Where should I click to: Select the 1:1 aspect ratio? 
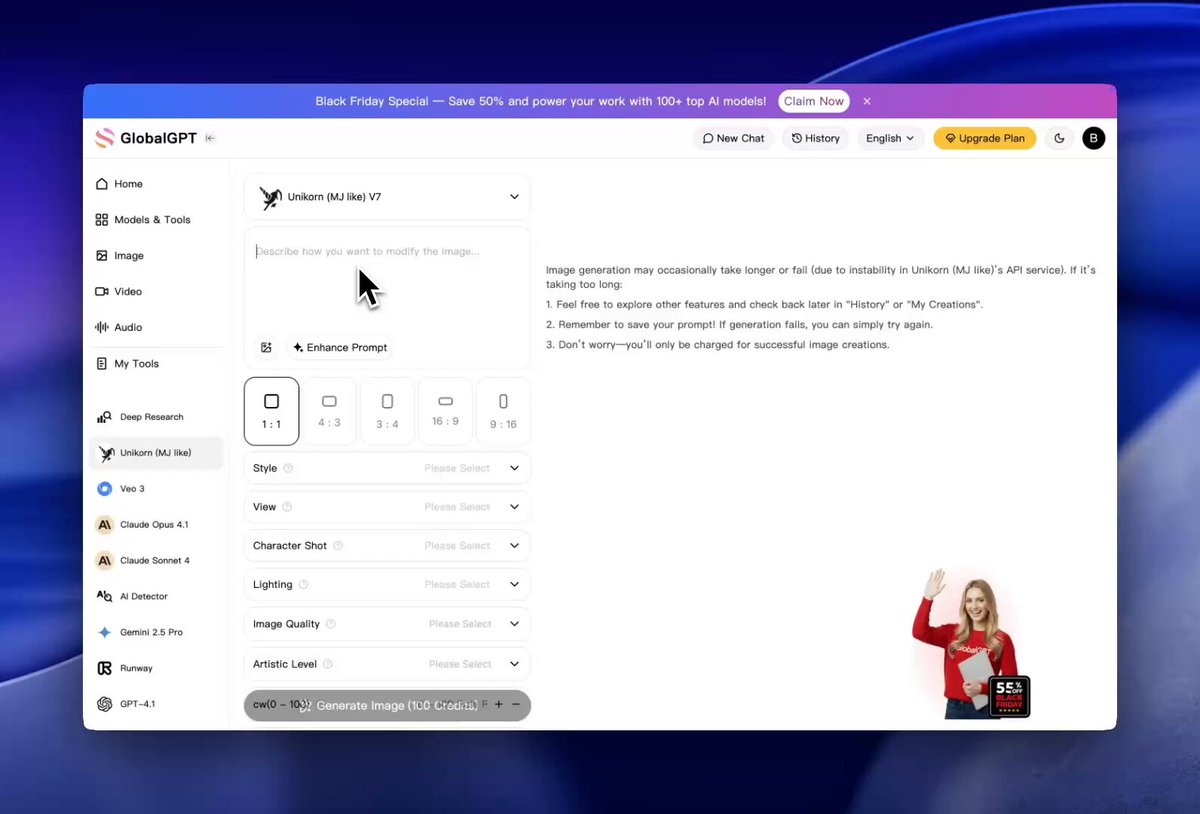click(x=271, y=411)
